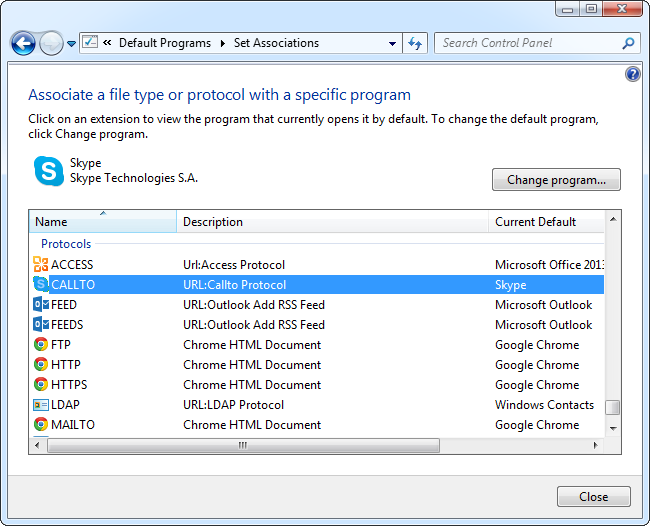This screenshot has width=650, height=526.
Task: Click the Chrome icon beside FTP
Action: pyautogui.click(x=40, y=345)
